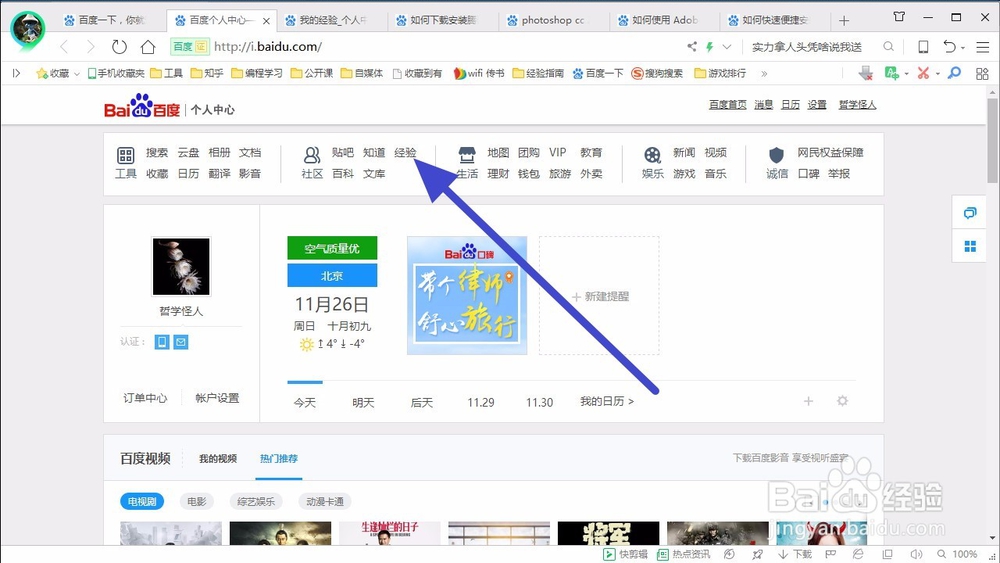Viewport: 1000px width, 563px height.
Task: Open the 经验 link in 社区
Action: pos(405,152)
